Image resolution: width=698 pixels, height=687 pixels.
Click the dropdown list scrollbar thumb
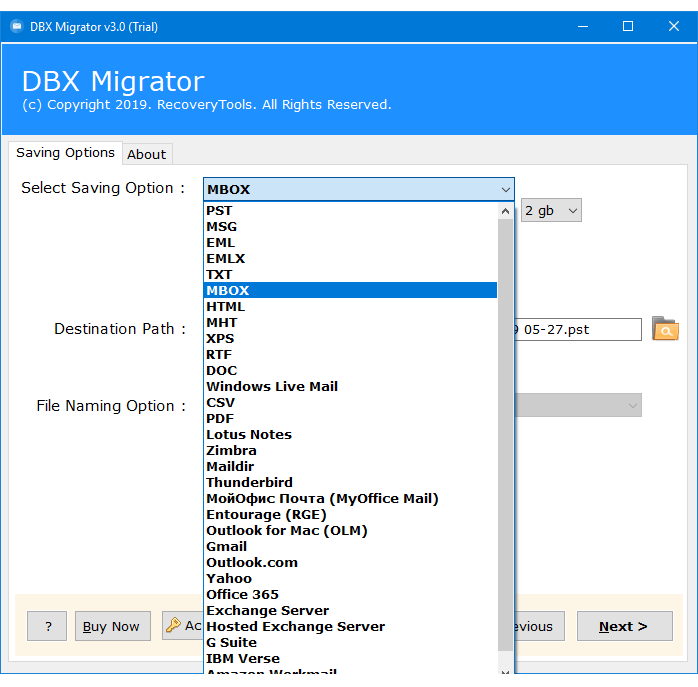pyautogui.click(x=505, y=435)
